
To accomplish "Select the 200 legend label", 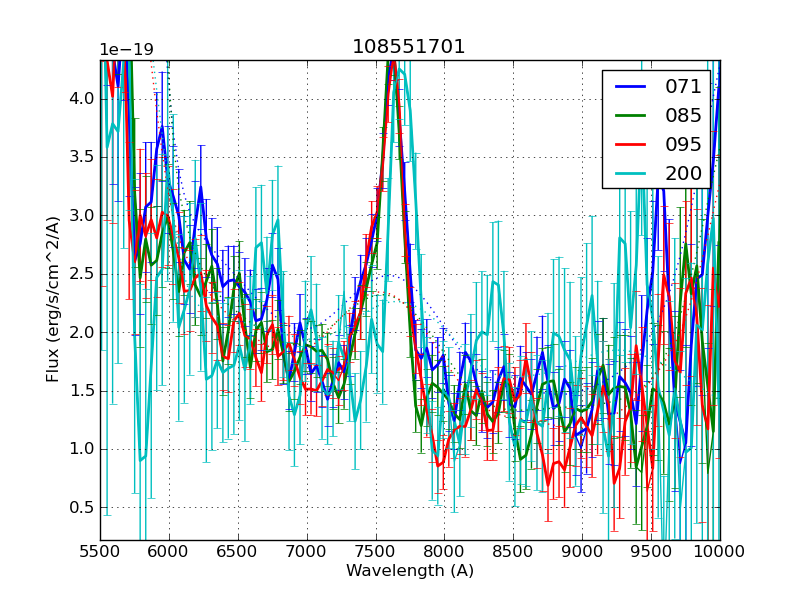I will click(x=683, y=173).
